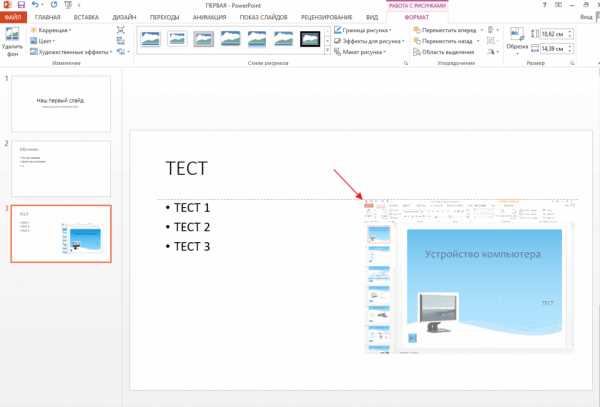
Task: Apply the second picture style thumbnail
Action: [x=177, y=39]
